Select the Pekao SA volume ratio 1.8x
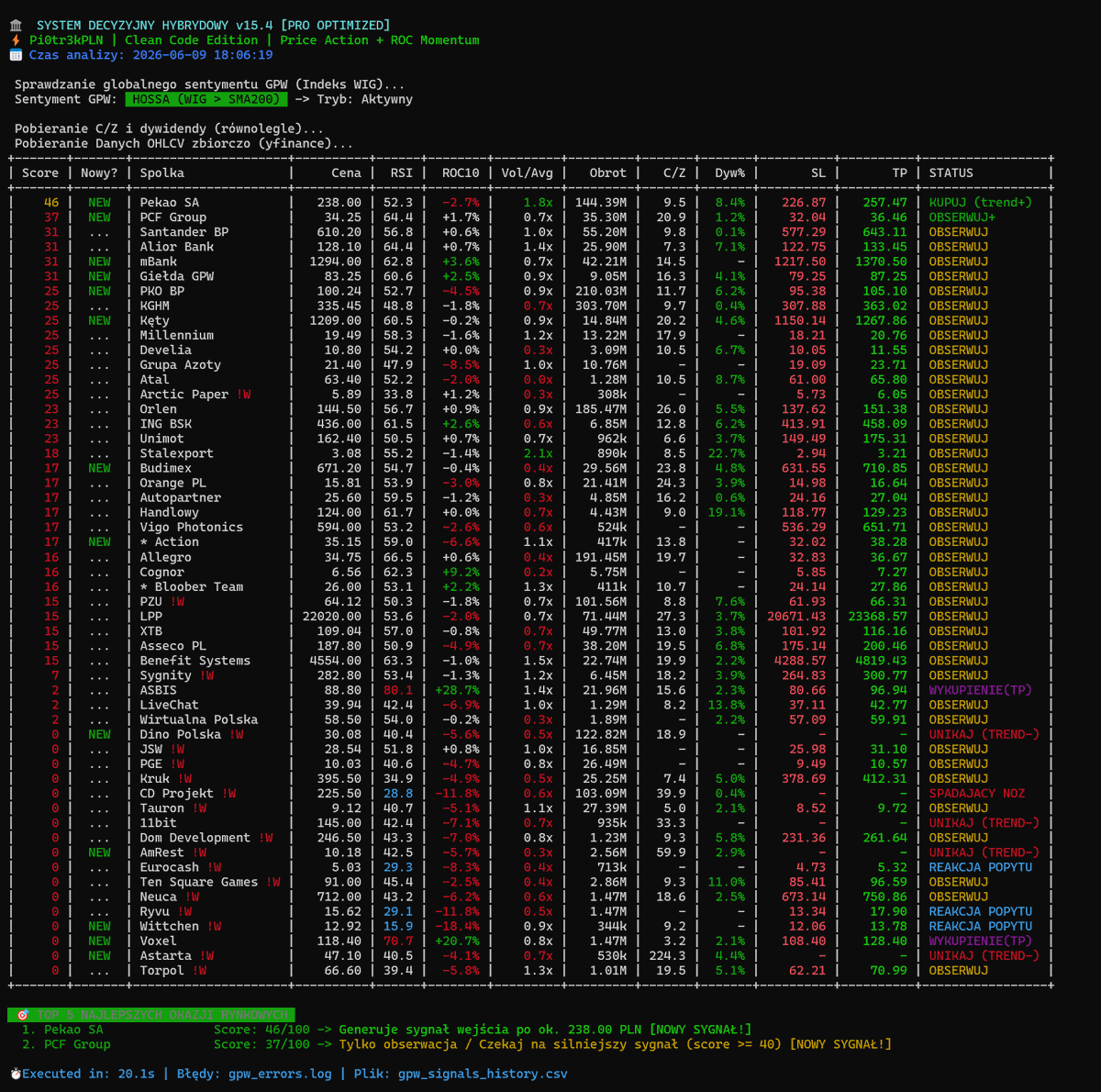1101x1092 pixels. click(539, 203)
